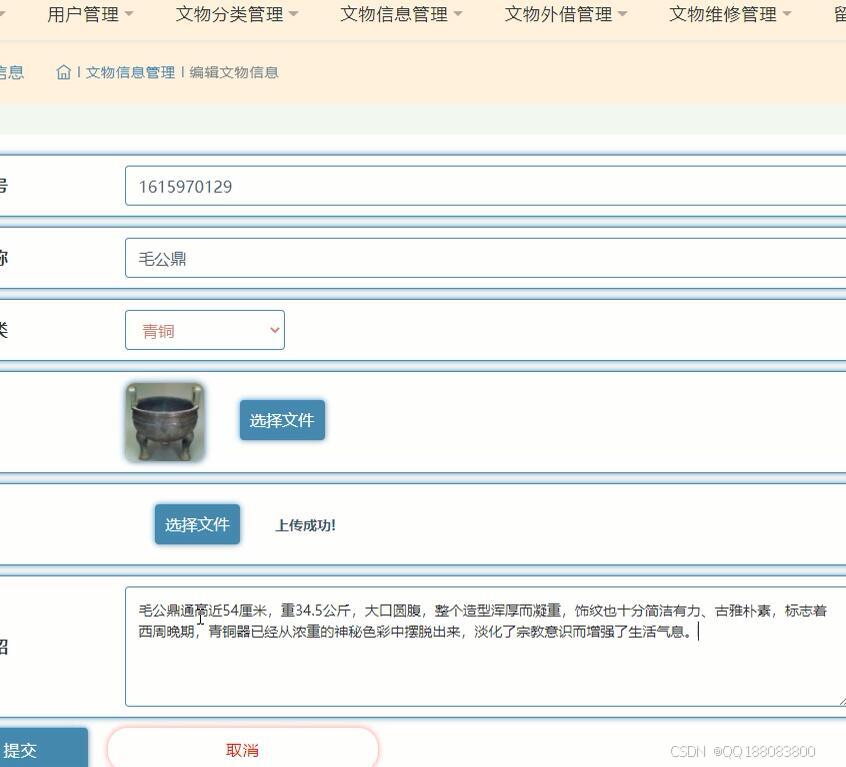Open the 用户管理 menu
This screenshot has height=767, width=846.
click(x=85, y=15)
